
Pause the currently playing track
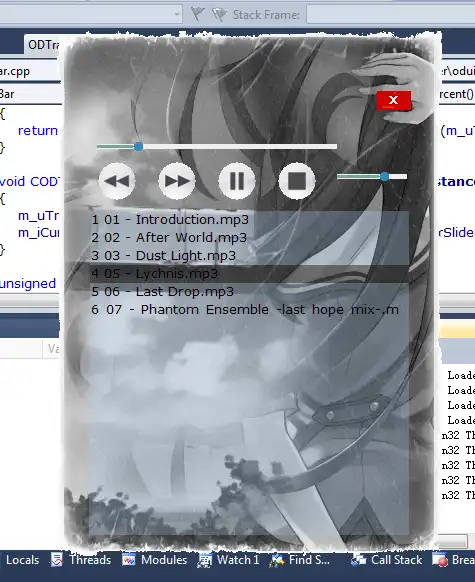[237, 181]
